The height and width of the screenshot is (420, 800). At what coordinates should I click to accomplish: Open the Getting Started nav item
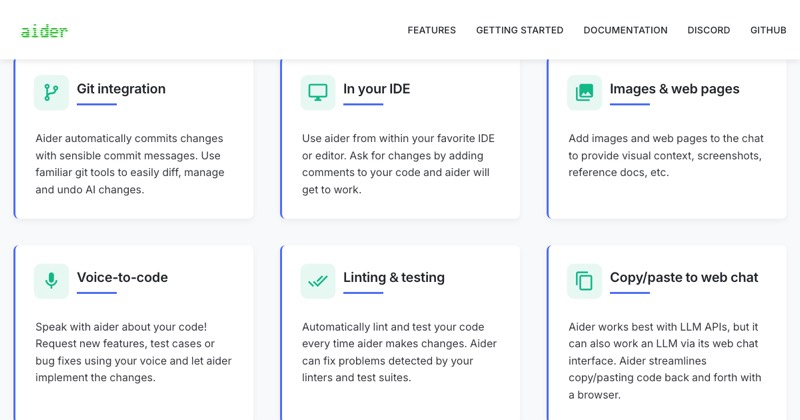(x=519, y=30)
